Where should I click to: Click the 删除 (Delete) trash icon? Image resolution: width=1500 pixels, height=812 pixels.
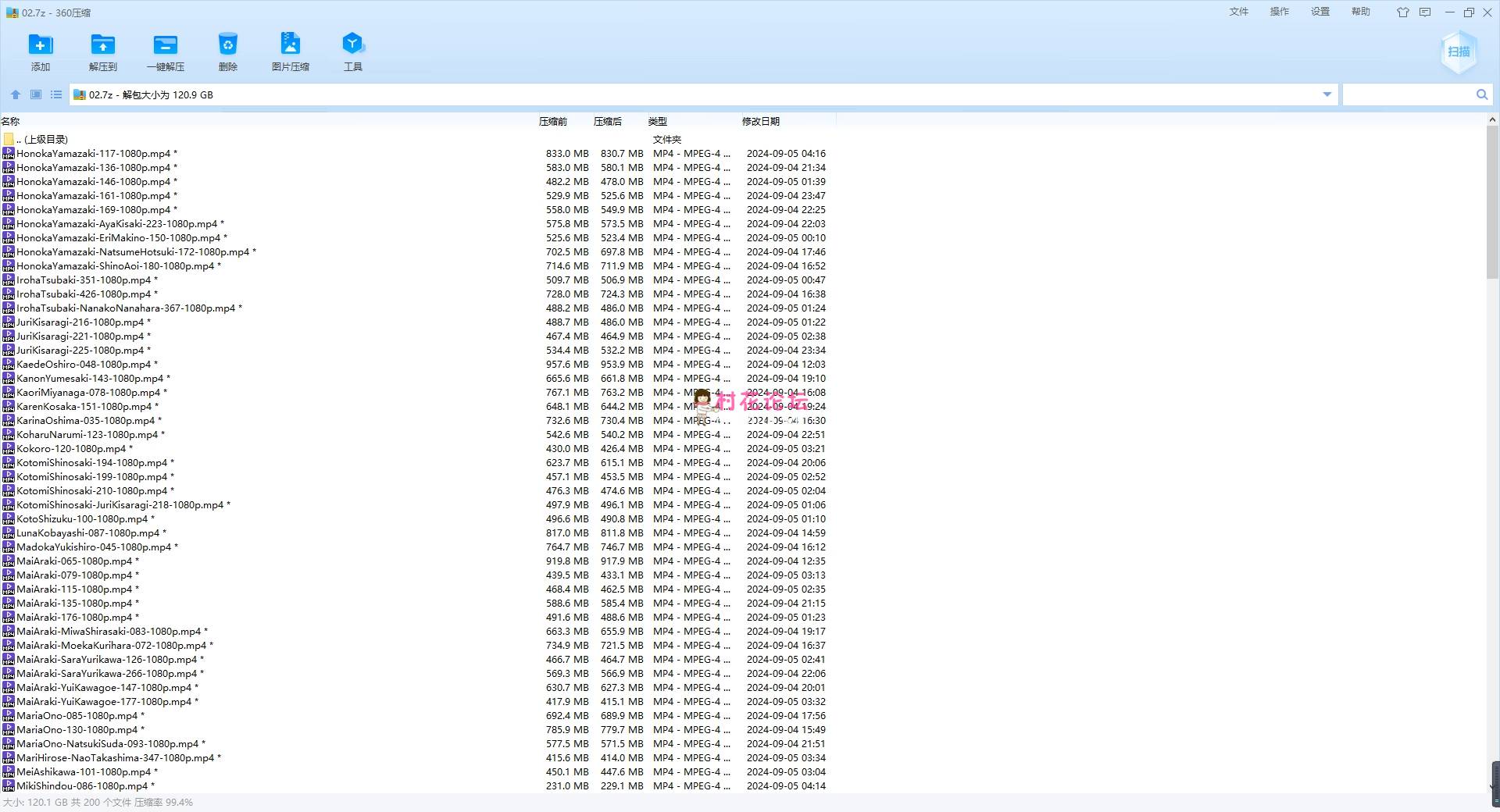pyautogui.click(x=228, y=45)
